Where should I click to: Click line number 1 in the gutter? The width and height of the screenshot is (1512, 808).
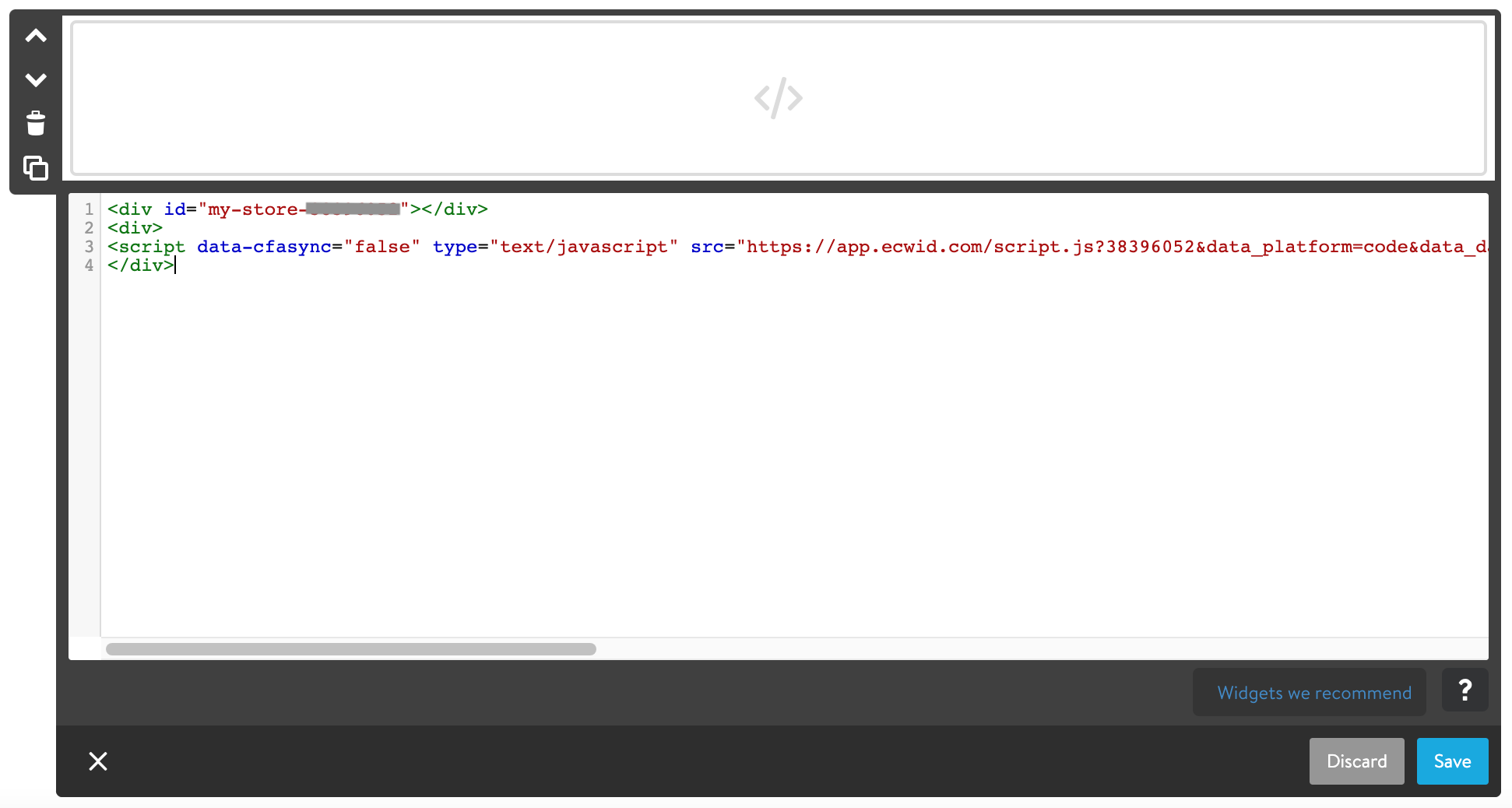click(89, 209)
